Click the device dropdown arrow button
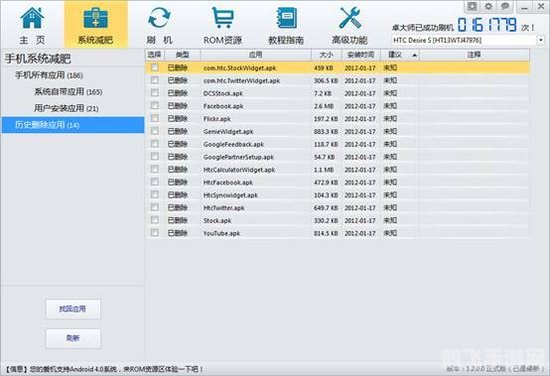 (541, 40)
